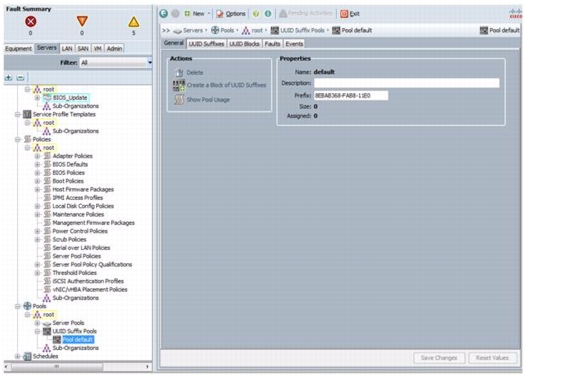Switch to the Equipment tab

pos(18,49)
